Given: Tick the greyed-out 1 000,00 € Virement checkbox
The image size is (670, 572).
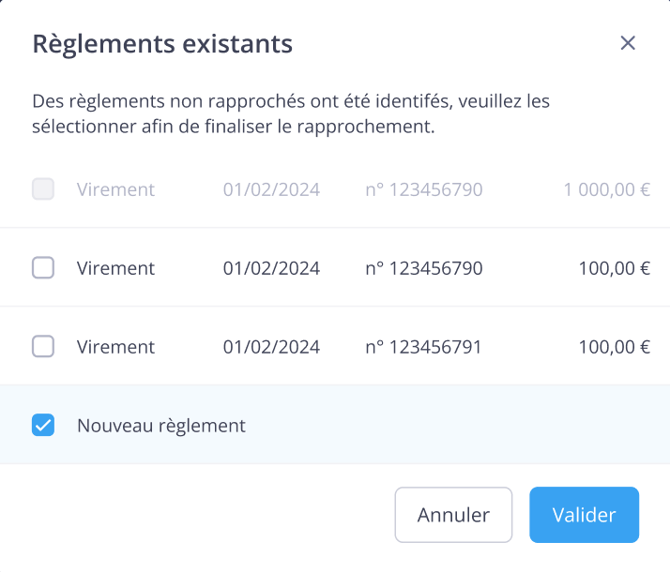Looking at the screenshot, I should click(x=43, y=189).
